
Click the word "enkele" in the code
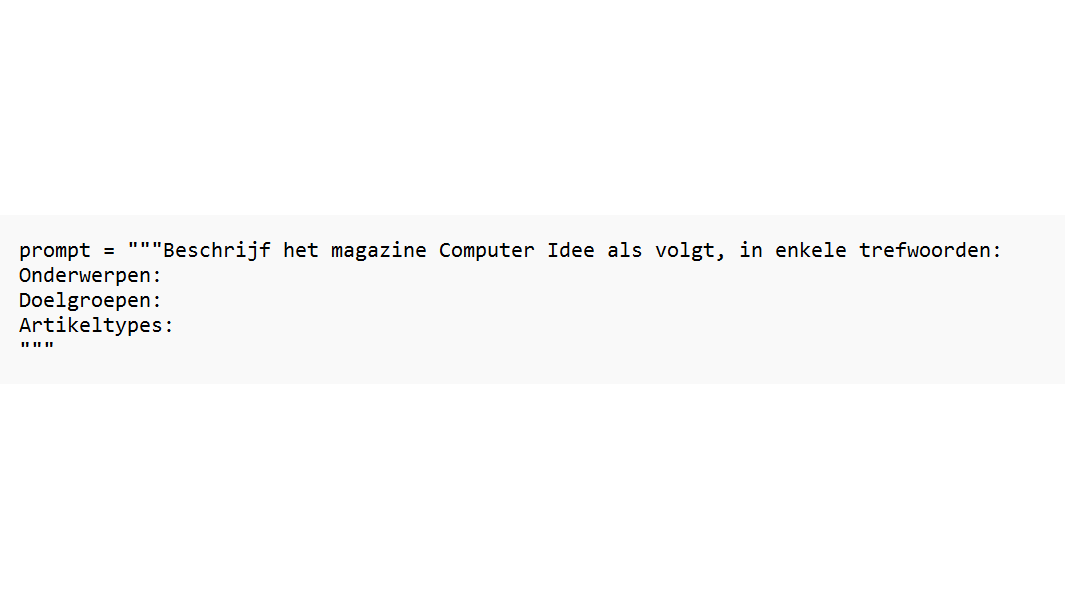810,250
